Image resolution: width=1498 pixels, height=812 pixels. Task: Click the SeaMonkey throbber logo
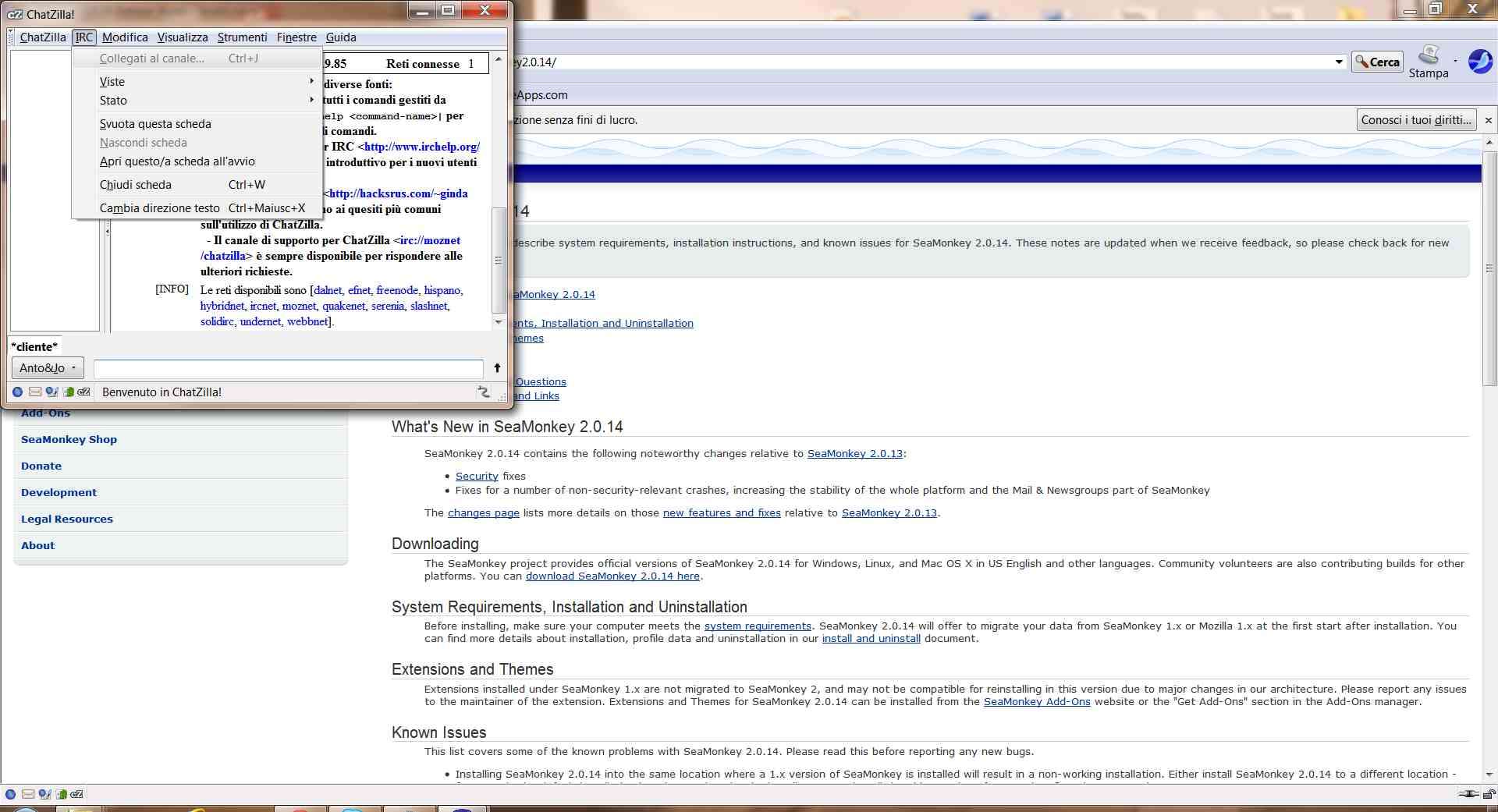pos(1479,61)
